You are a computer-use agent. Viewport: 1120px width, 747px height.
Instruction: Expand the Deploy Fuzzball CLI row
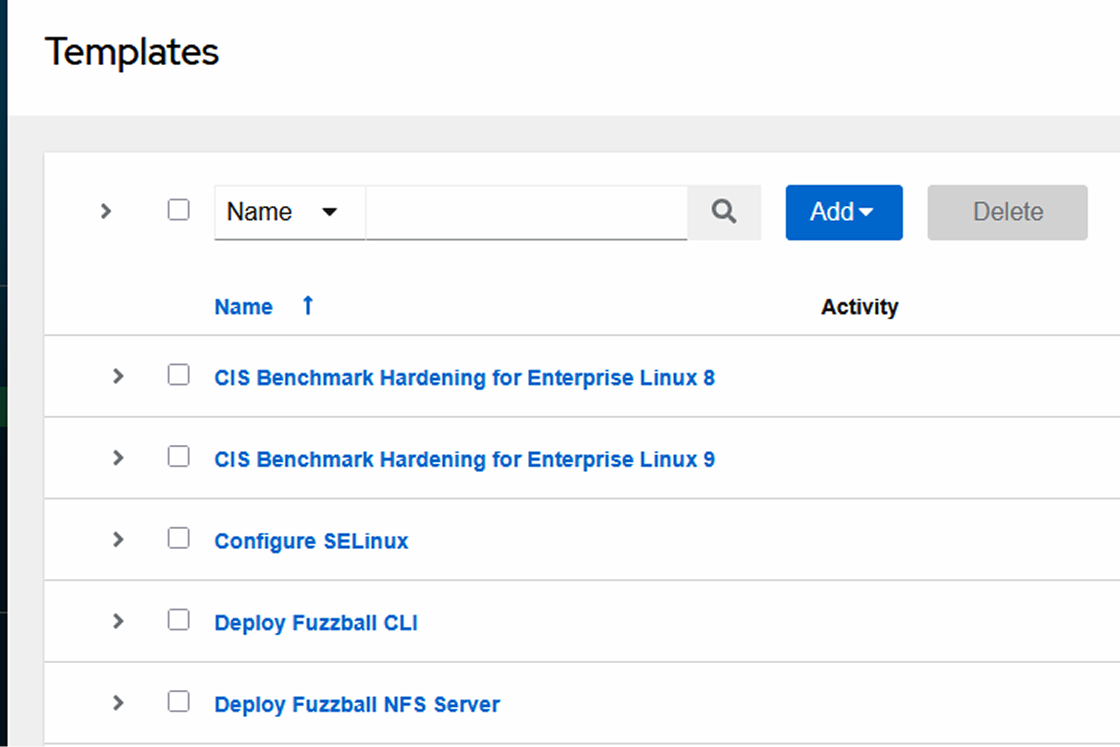[118, 622]
